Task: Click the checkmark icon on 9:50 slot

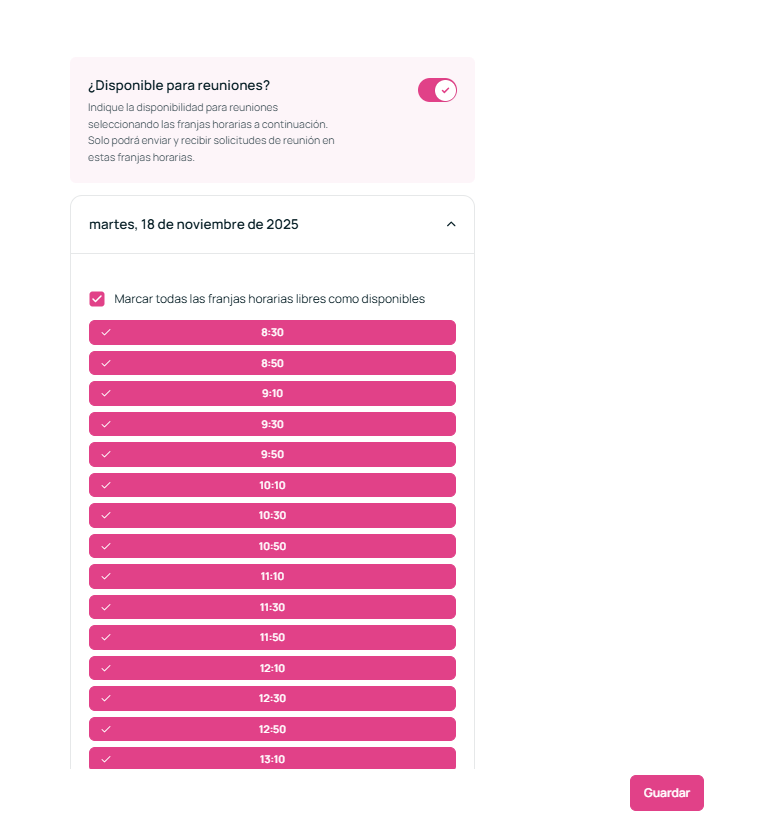Action: pyautogui.click(x=106, y=455)
